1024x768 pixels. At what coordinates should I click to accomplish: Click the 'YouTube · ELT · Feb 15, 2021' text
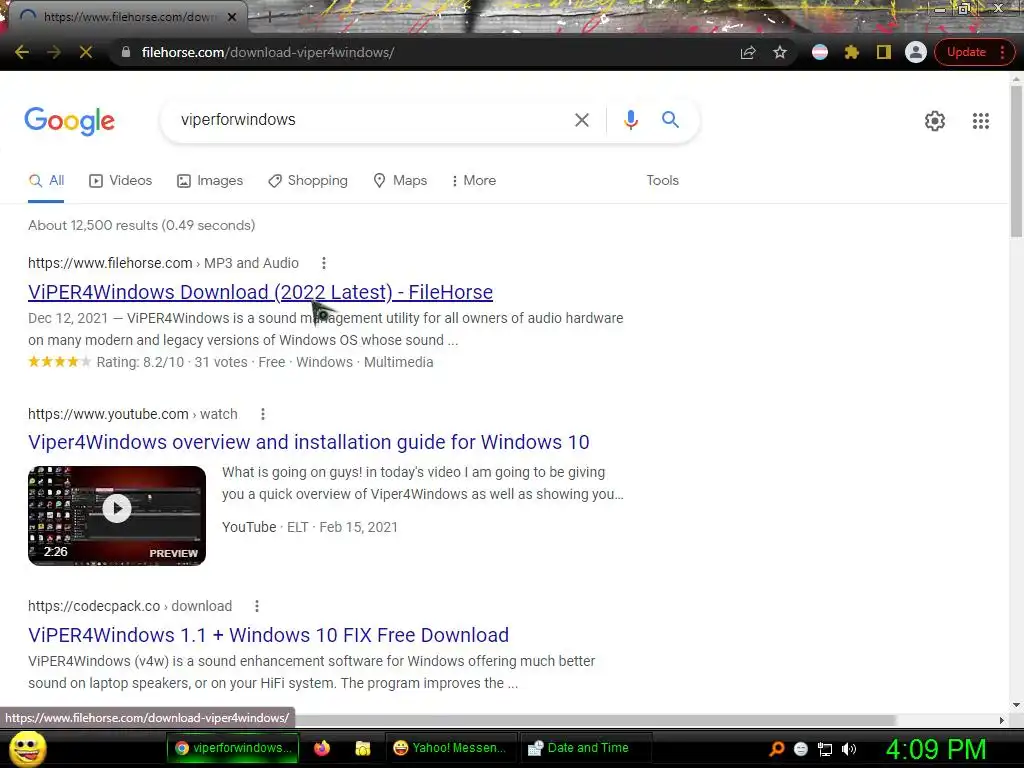[310, 528]
